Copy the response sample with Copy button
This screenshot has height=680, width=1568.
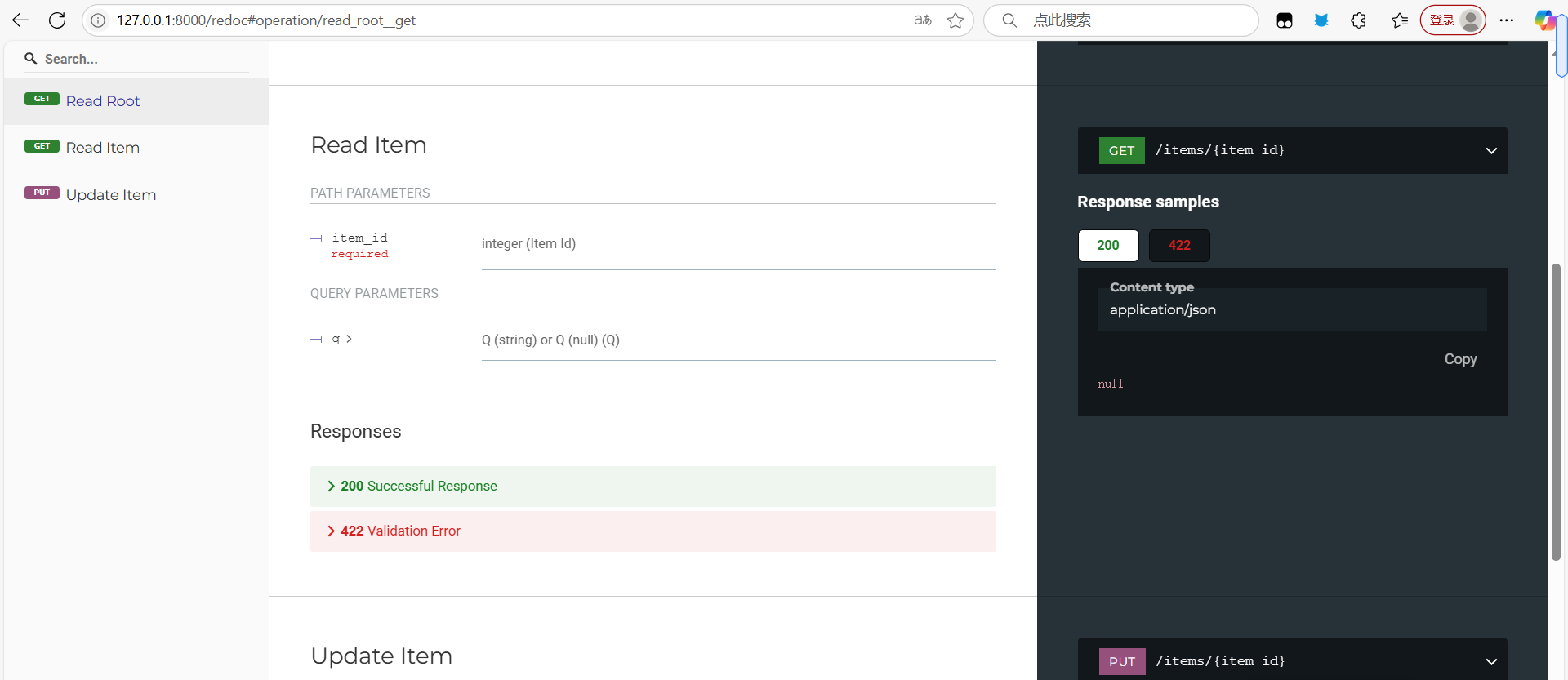pyautogui.click(x=1460, y=359)
